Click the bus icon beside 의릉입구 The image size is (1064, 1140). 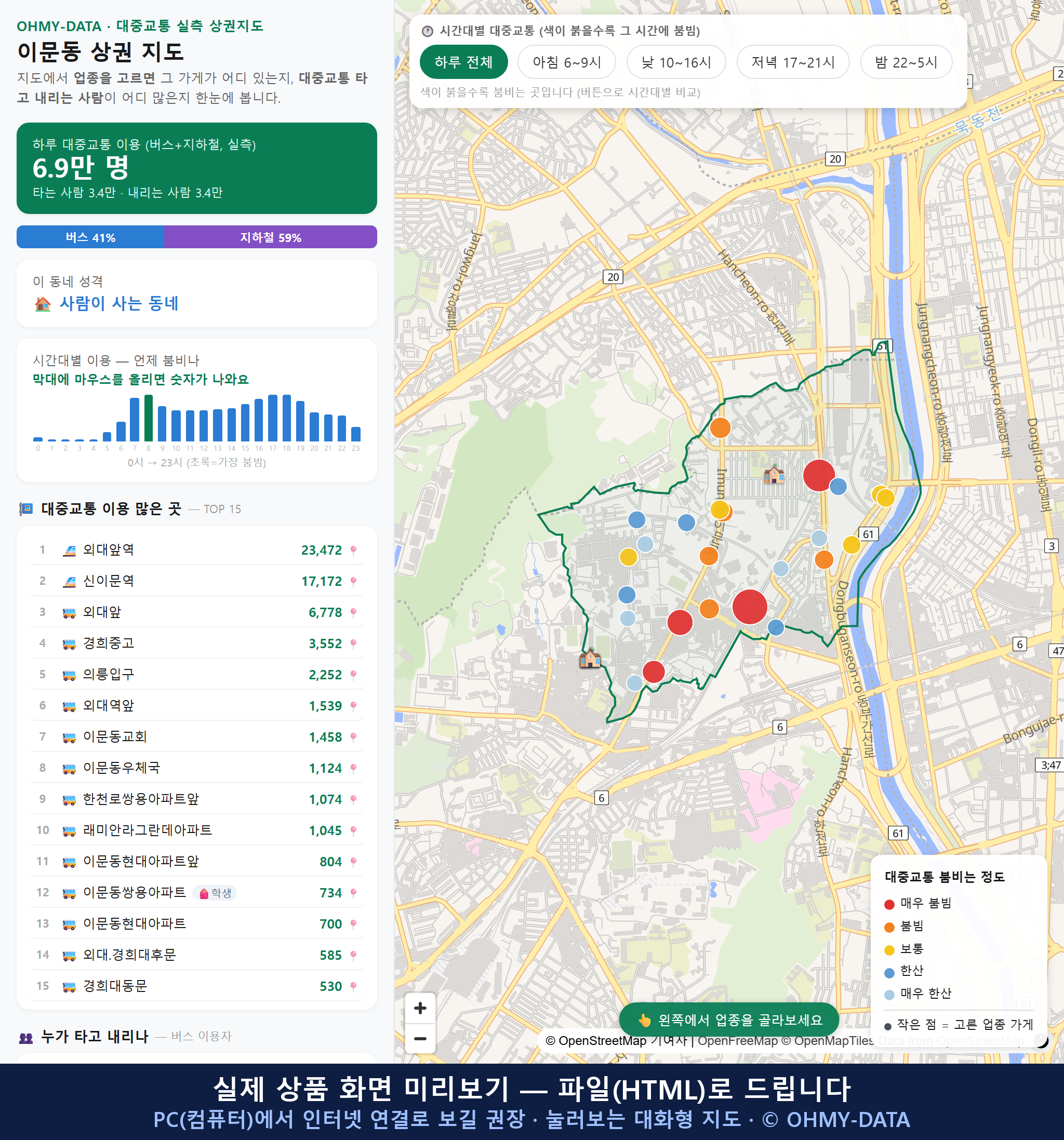69,674
